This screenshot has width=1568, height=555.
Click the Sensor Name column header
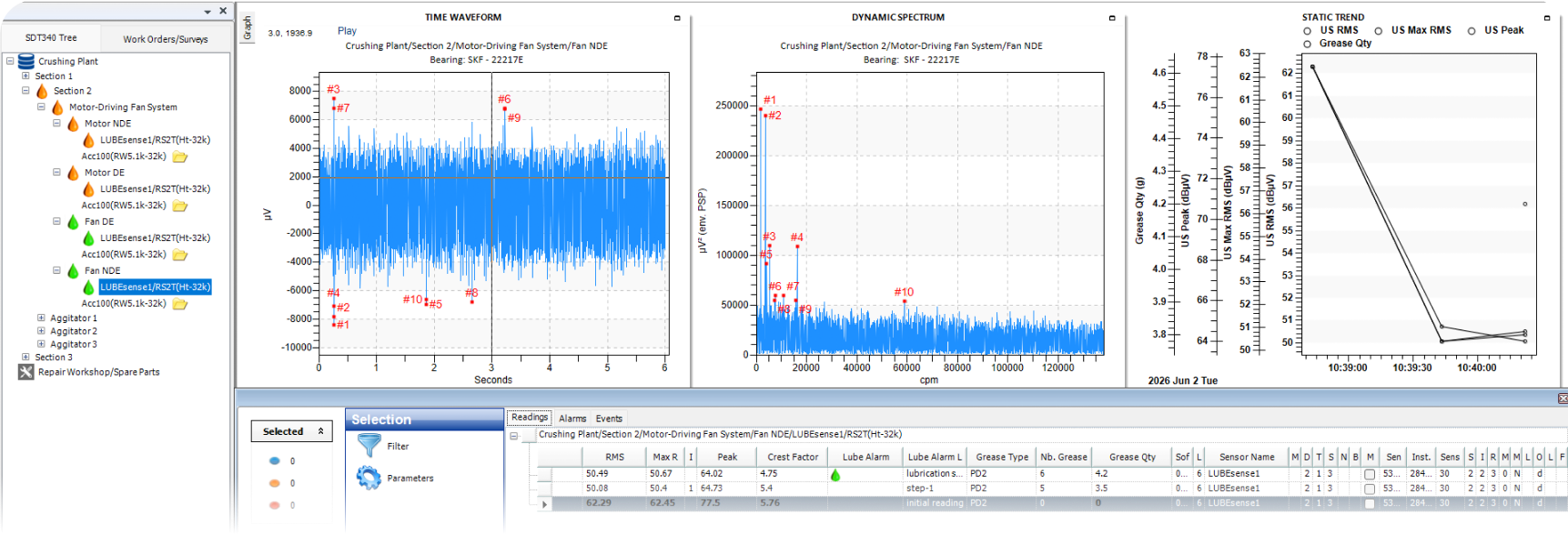(1247, 457)
